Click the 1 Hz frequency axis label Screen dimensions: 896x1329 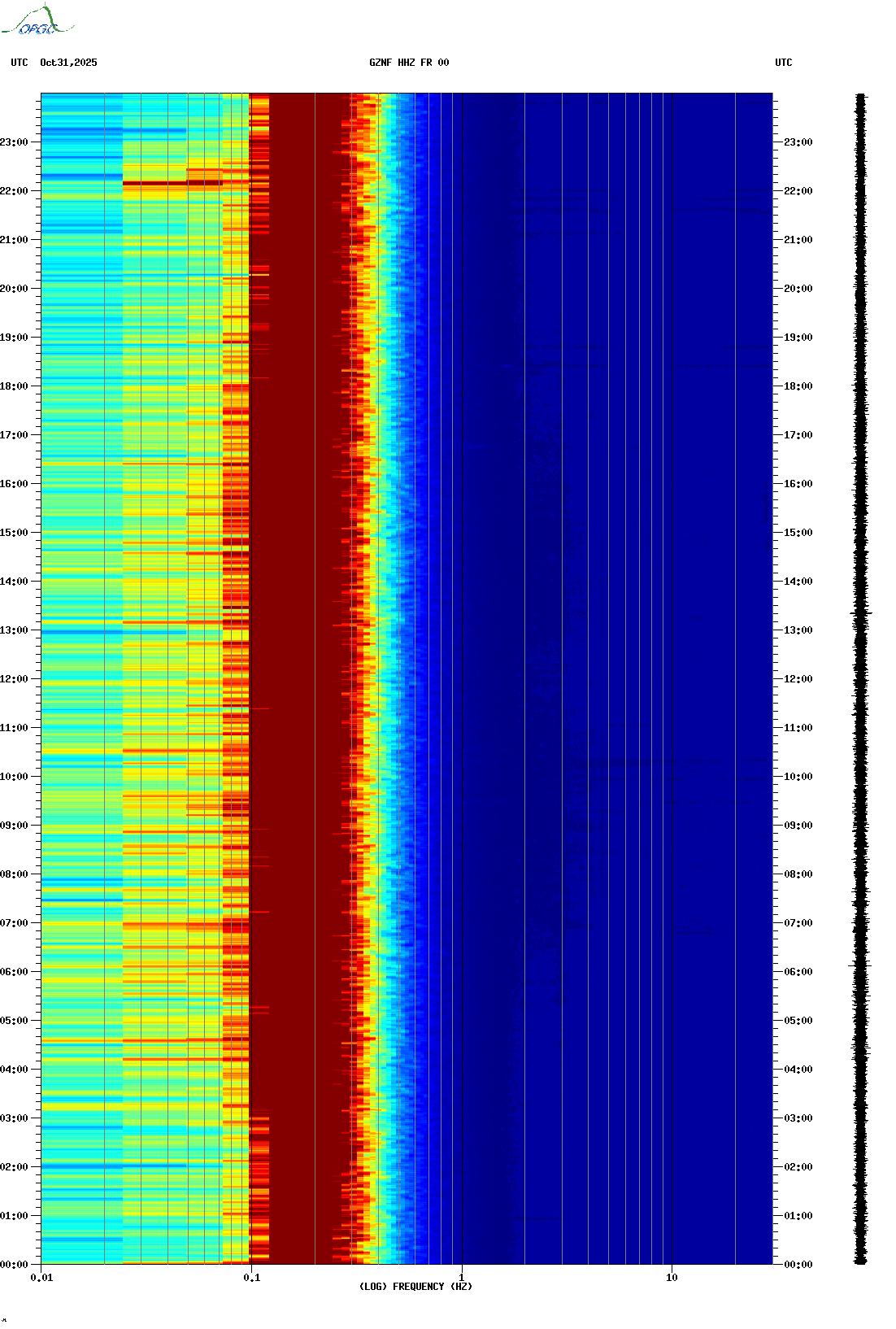(462, 1278)
